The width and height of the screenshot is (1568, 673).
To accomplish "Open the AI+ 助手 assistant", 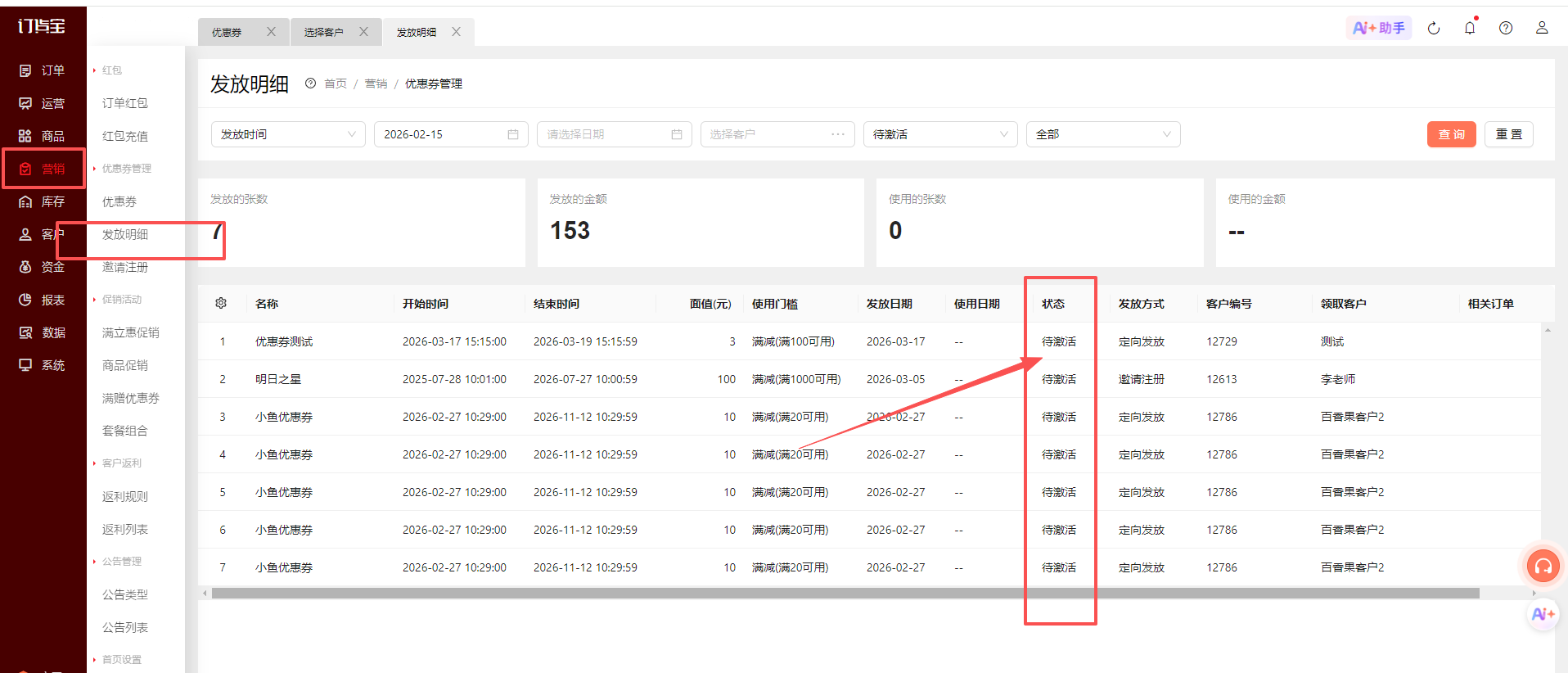I will tap(1379, 28).
